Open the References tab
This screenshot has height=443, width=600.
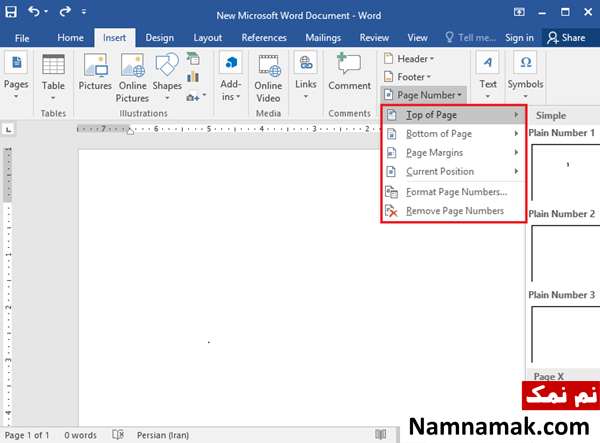pos(264,38)
